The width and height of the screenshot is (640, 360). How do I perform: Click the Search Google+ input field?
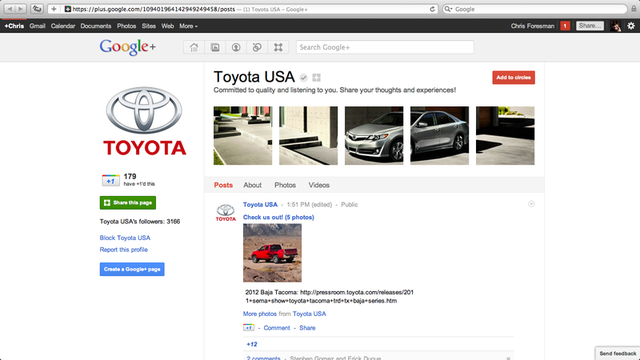pyautogui.click(x=385, y=47)
